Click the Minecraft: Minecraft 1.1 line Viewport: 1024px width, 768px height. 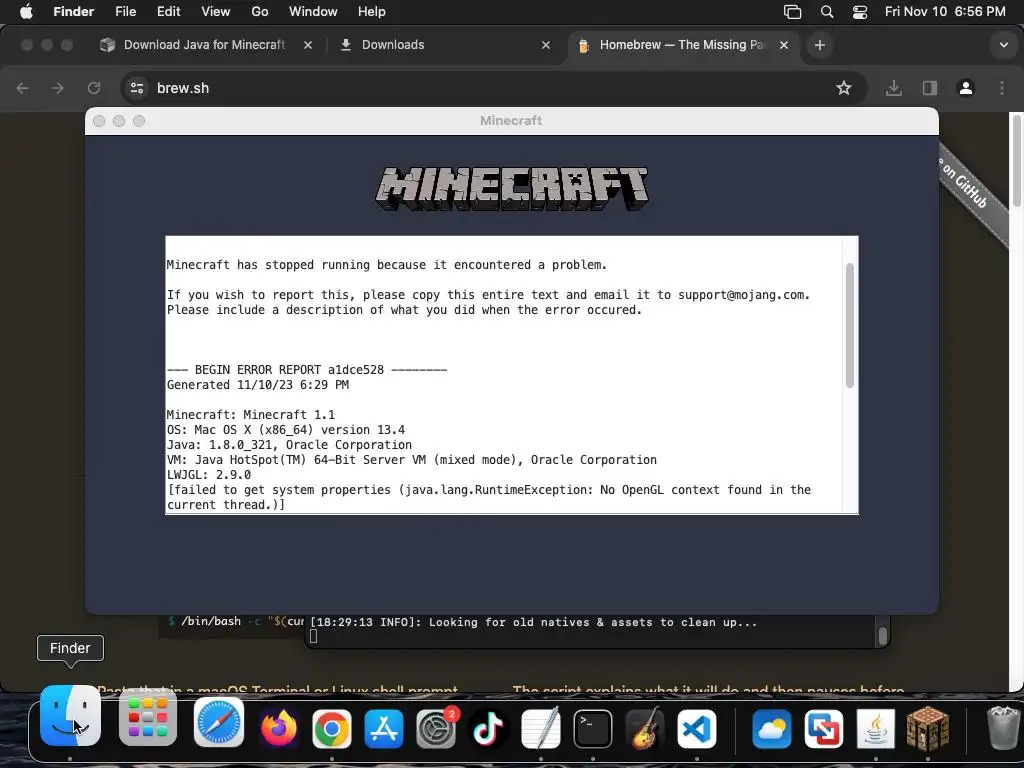(251, 415)
